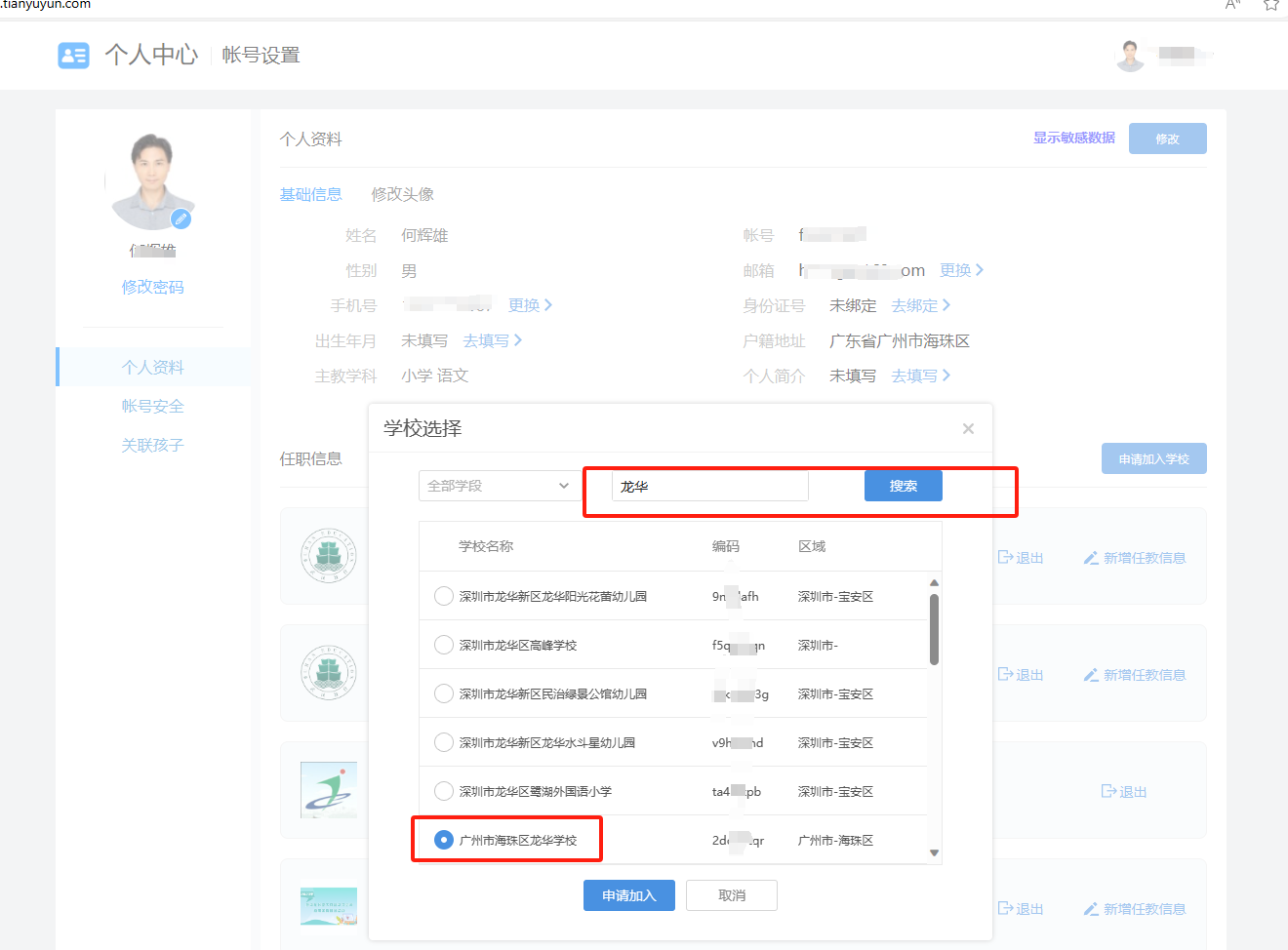Open the user avatar in the top-right header
Screen dimensions: 1288x950
[1130, 56]
